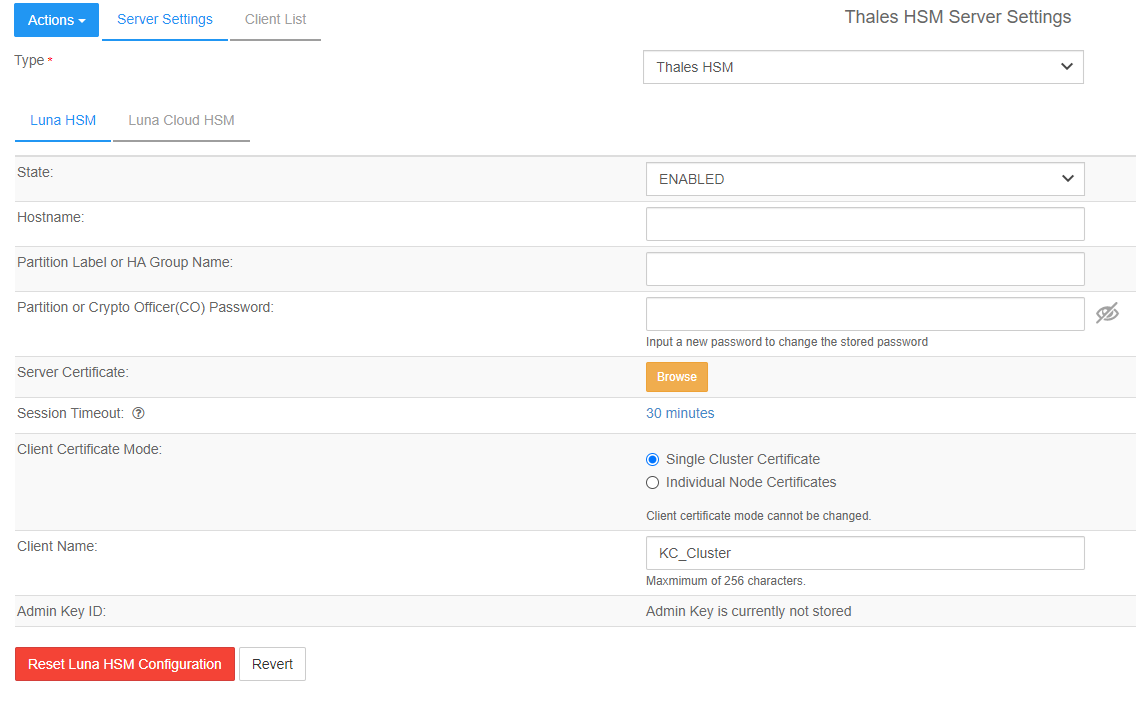The width and height of the screenshot is (1136, 703).
Task: Click 'Maxmimum of 256 characters.' hint text
Action: (726, 581)
